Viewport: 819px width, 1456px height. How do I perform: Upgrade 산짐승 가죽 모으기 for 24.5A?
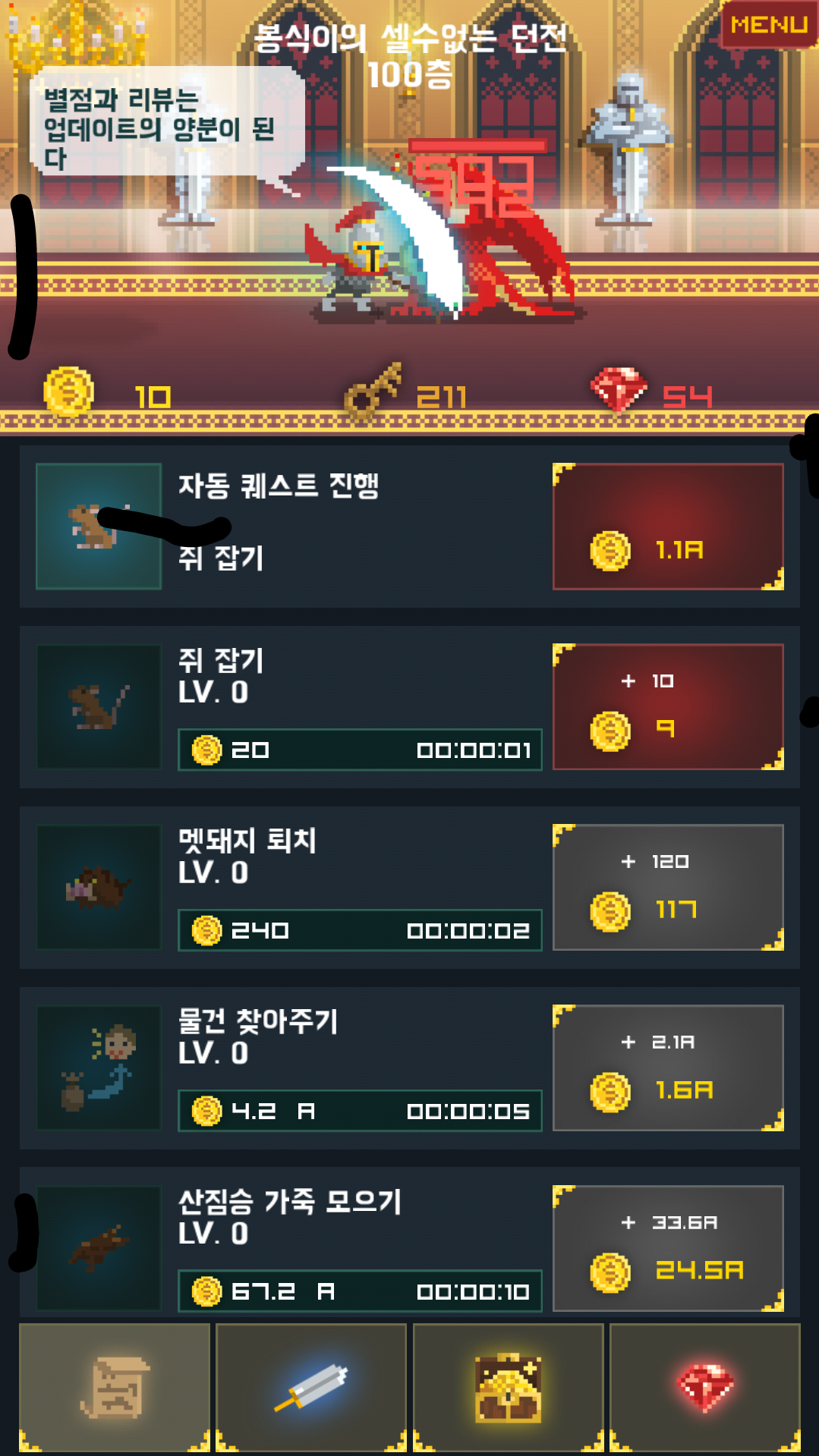click(x=668, y=1249)
